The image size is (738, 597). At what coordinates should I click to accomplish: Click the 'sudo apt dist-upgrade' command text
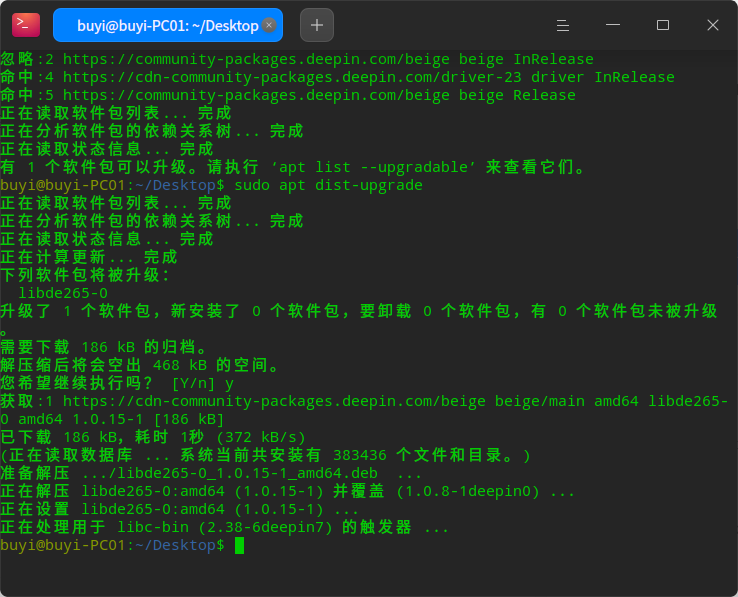pyautogui.click(x=329, y=185)
